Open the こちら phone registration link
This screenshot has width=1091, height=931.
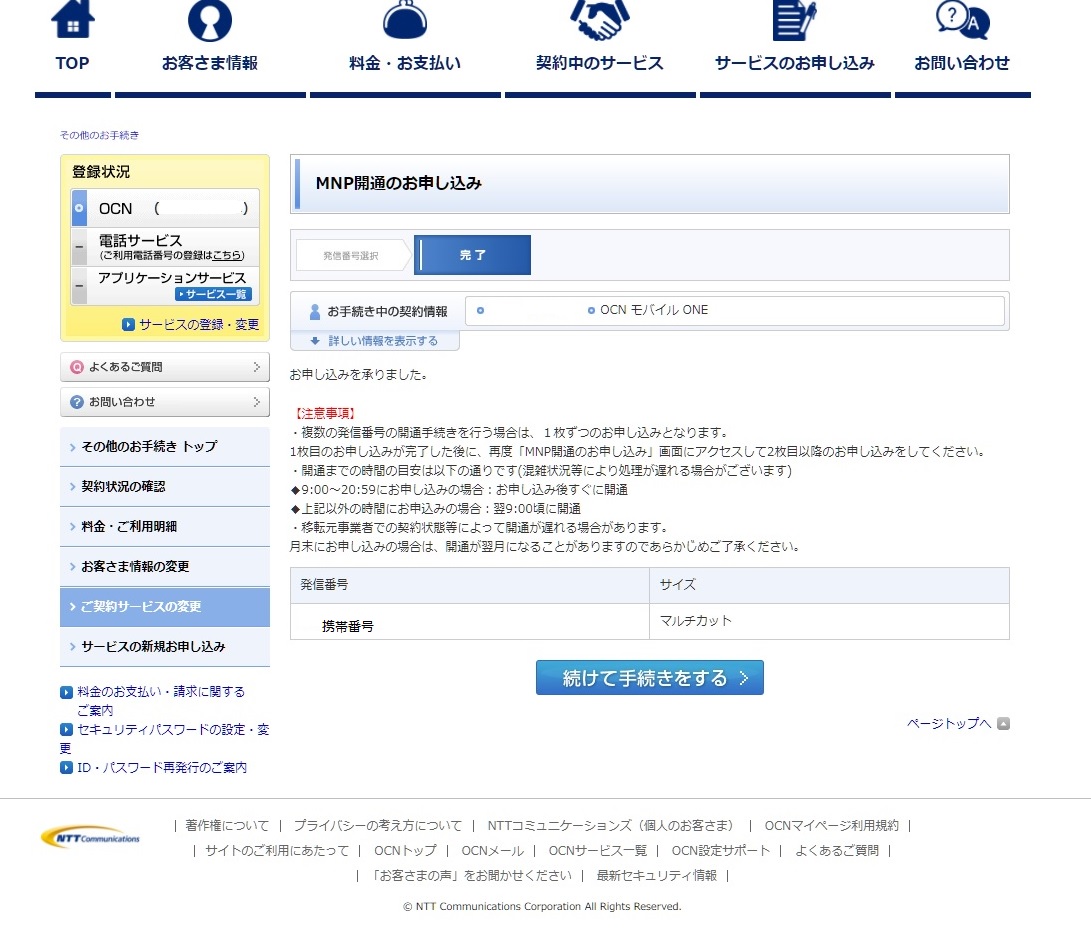tap(228, 255)
